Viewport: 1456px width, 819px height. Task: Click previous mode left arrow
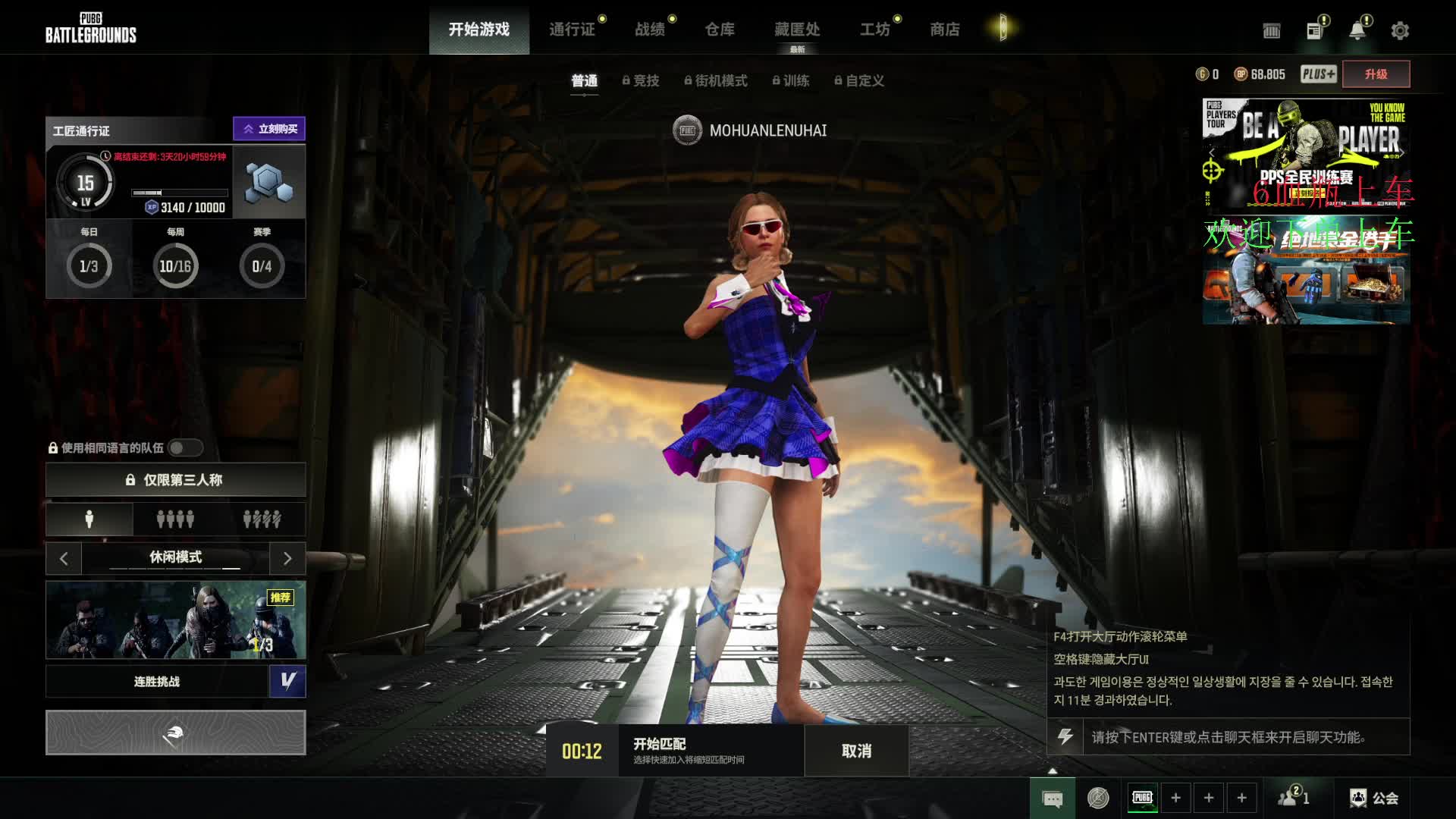click(64, 559)
